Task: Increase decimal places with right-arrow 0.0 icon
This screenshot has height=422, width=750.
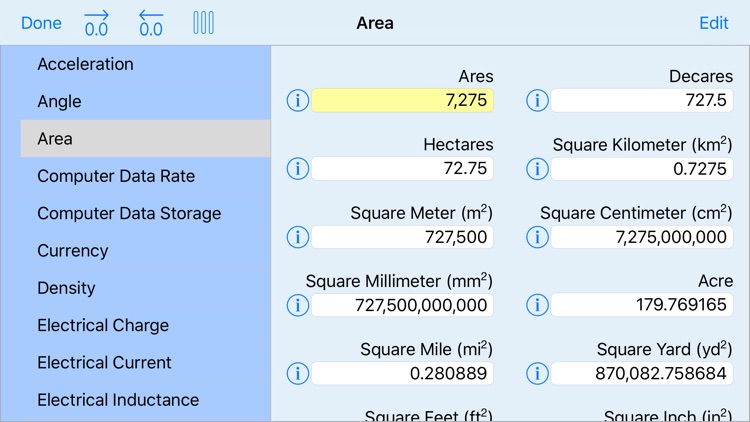Action: 96,23
